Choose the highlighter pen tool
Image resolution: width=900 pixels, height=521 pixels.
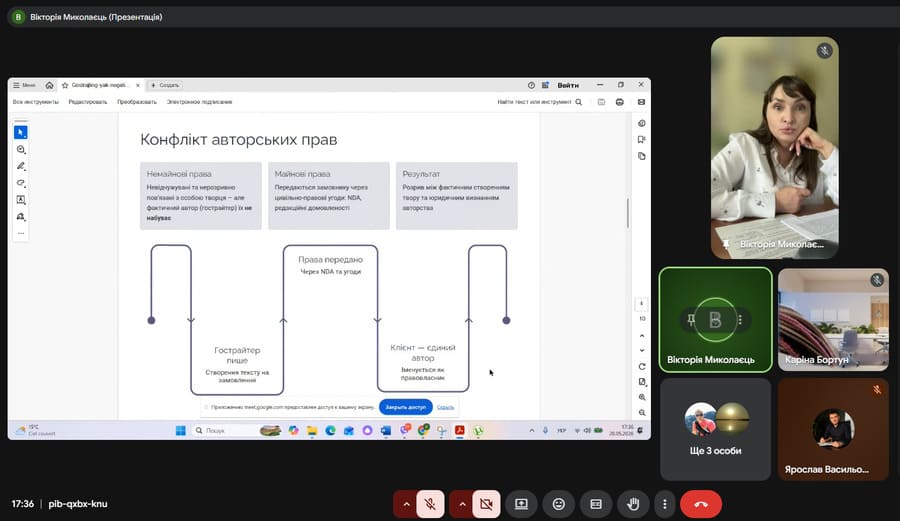tap(21, 166)
